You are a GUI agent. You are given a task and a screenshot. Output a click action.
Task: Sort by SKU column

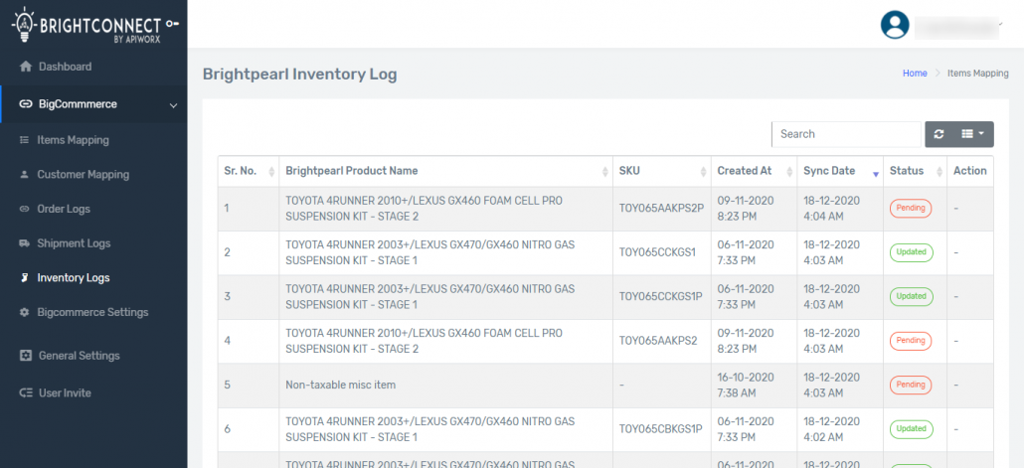tap(662, 171)
